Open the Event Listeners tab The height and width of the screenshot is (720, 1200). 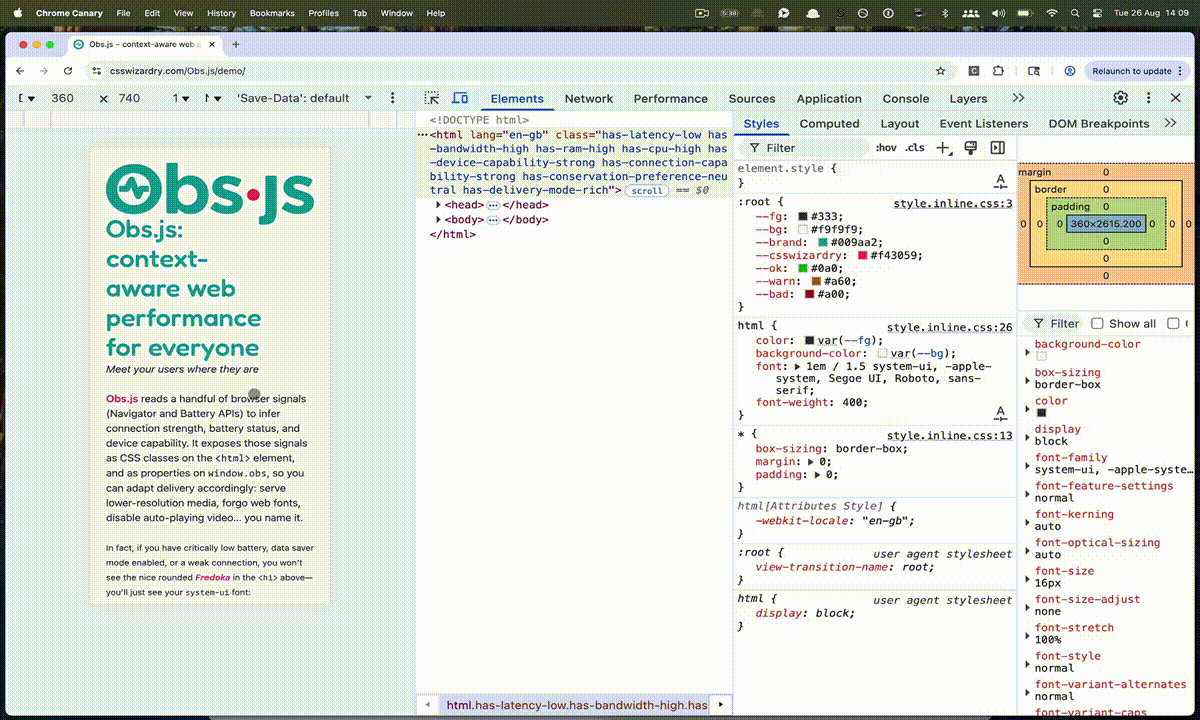coord(983,123)
